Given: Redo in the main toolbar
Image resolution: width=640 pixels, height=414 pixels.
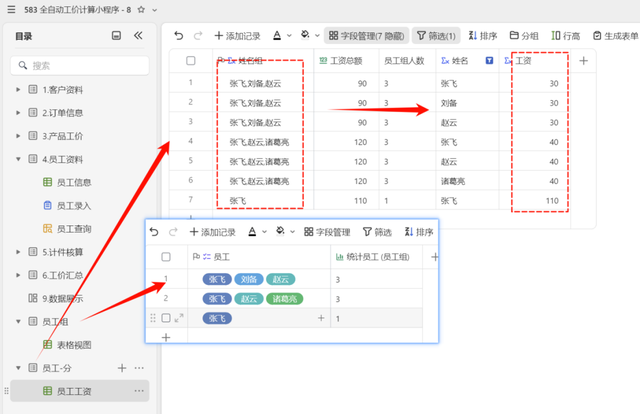Looking at the screenshot, I should (198, 36).
